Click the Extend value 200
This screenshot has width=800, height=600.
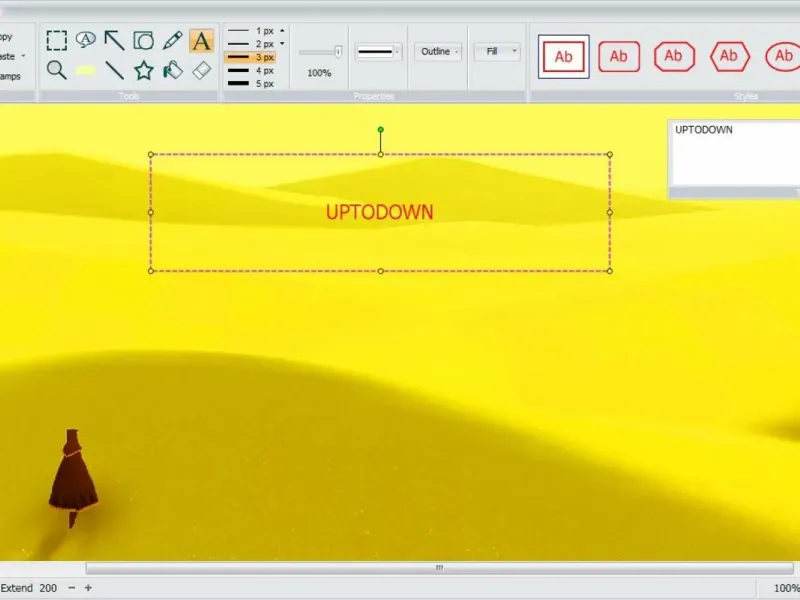pyautogui.click(x=48, y=588)
